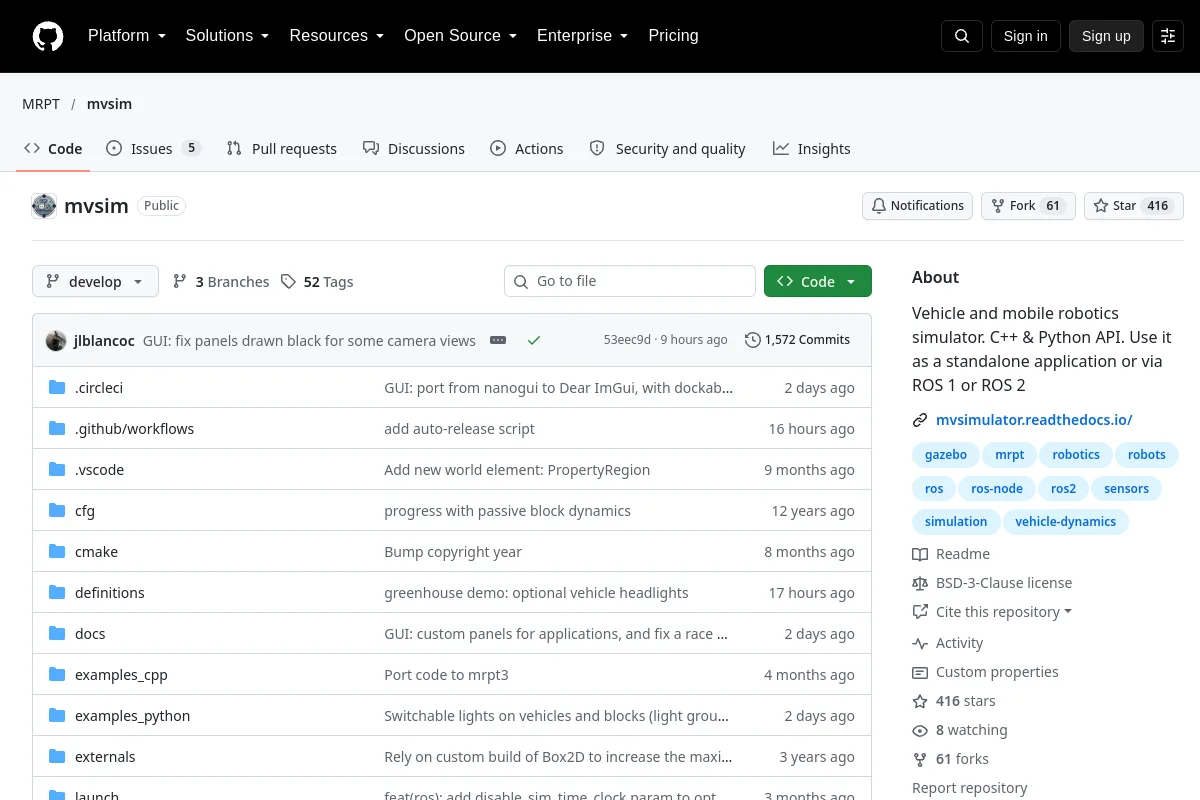Open mvsimulator.readthedocs.io website link
This screenshot has height=800, width=1200.
pos(1034,420)
